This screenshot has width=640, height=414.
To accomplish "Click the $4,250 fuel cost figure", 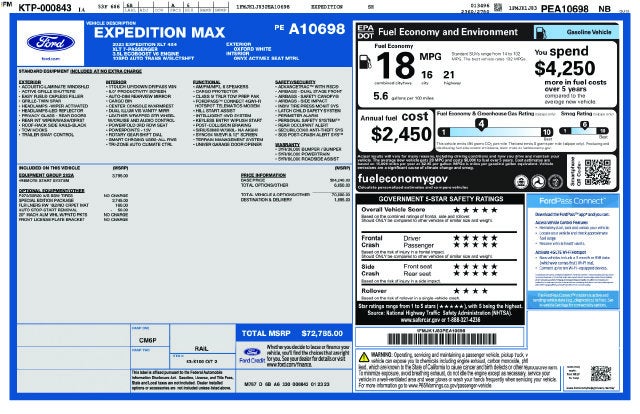I will 565,68.
